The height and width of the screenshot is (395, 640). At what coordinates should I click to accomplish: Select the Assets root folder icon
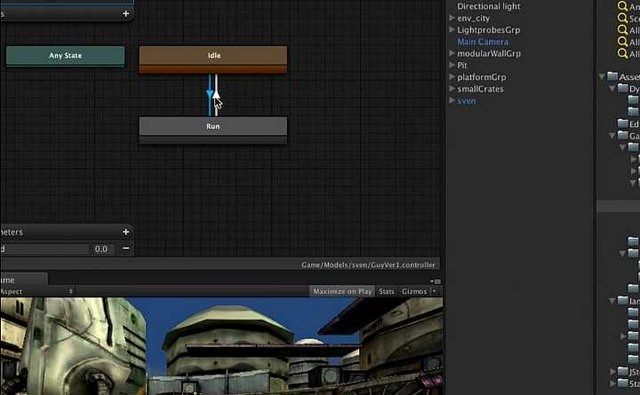[612, 76]
